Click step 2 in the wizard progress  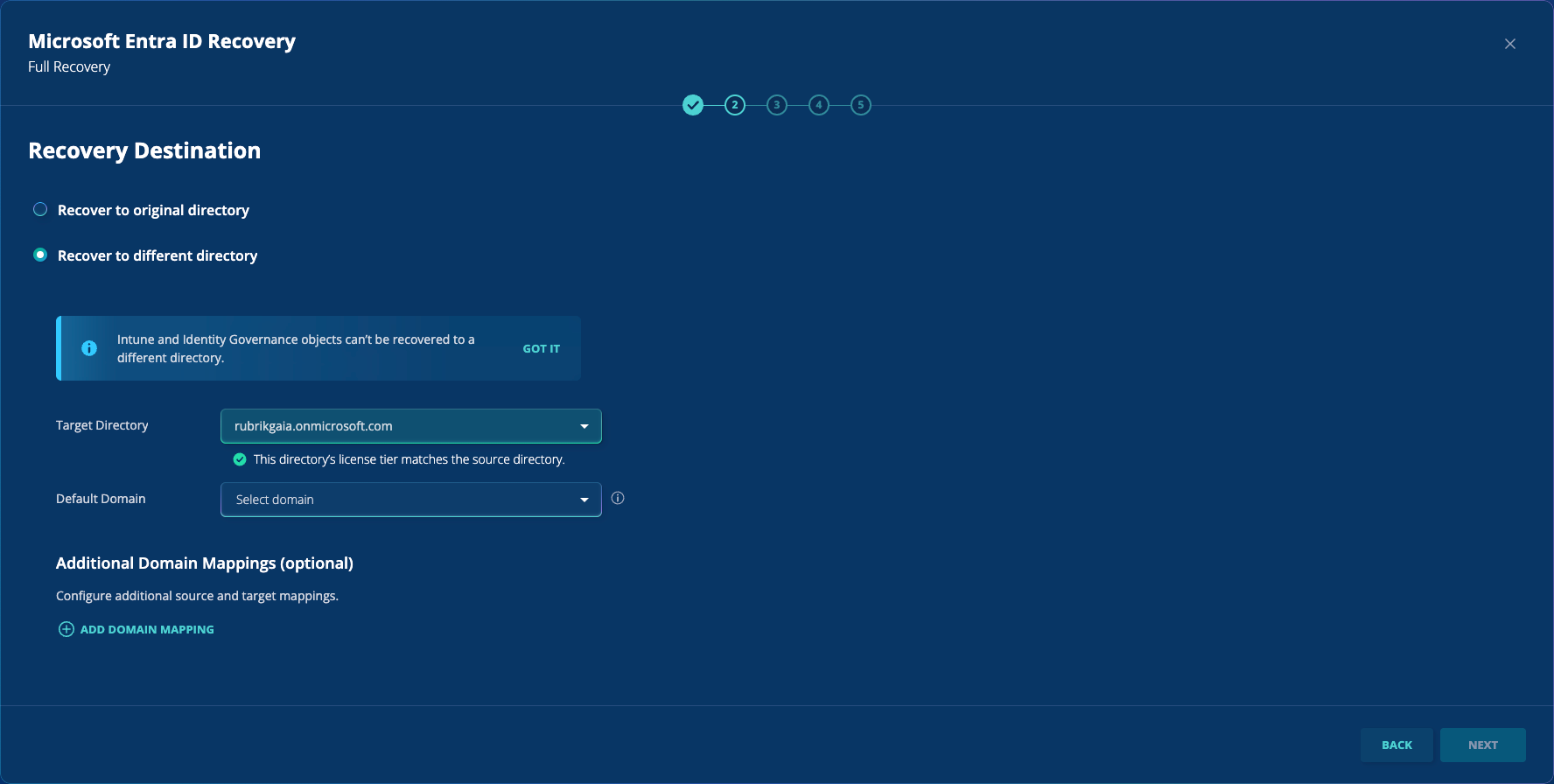point(735,105)
